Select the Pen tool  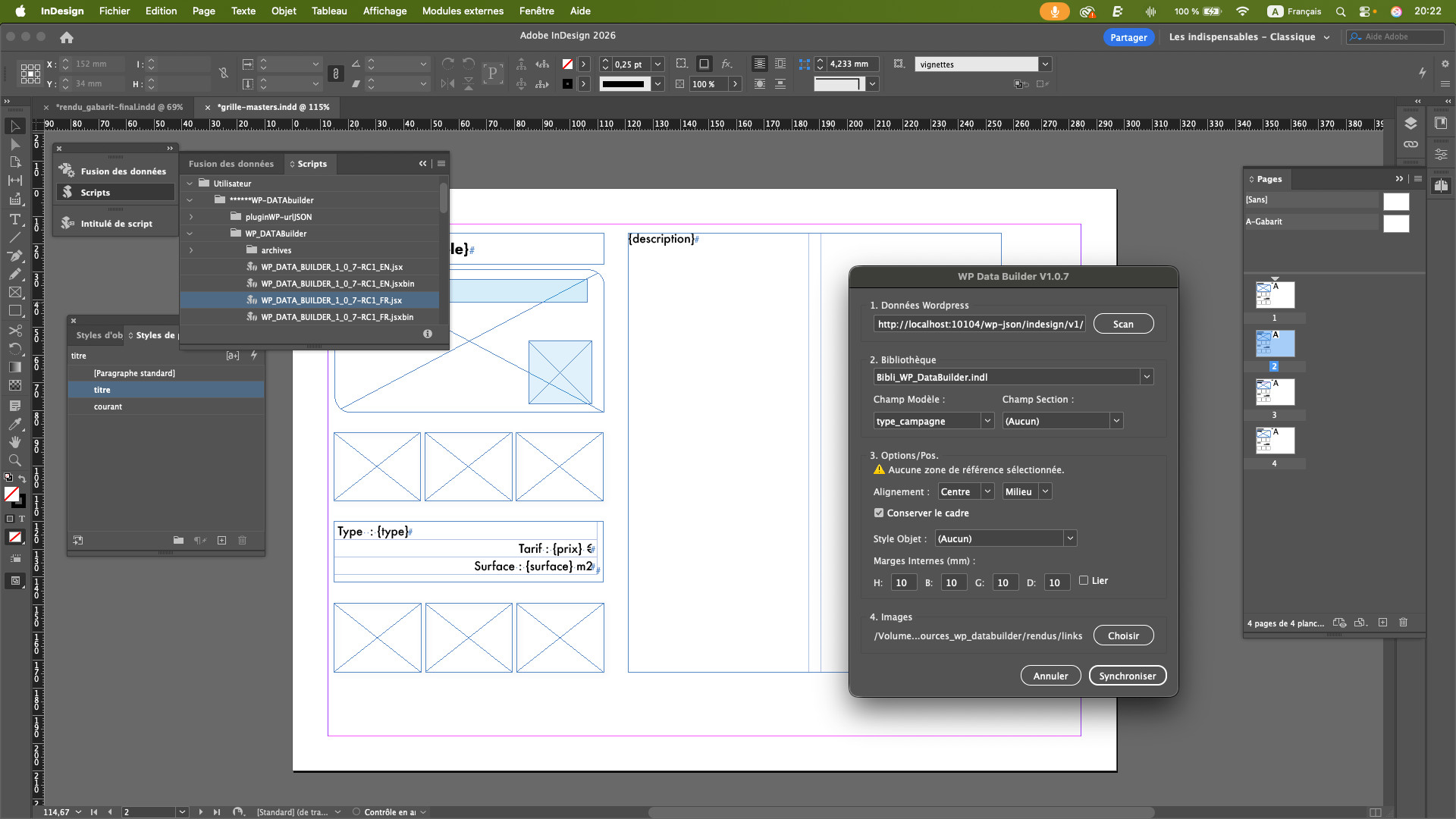tap(14, 256)
